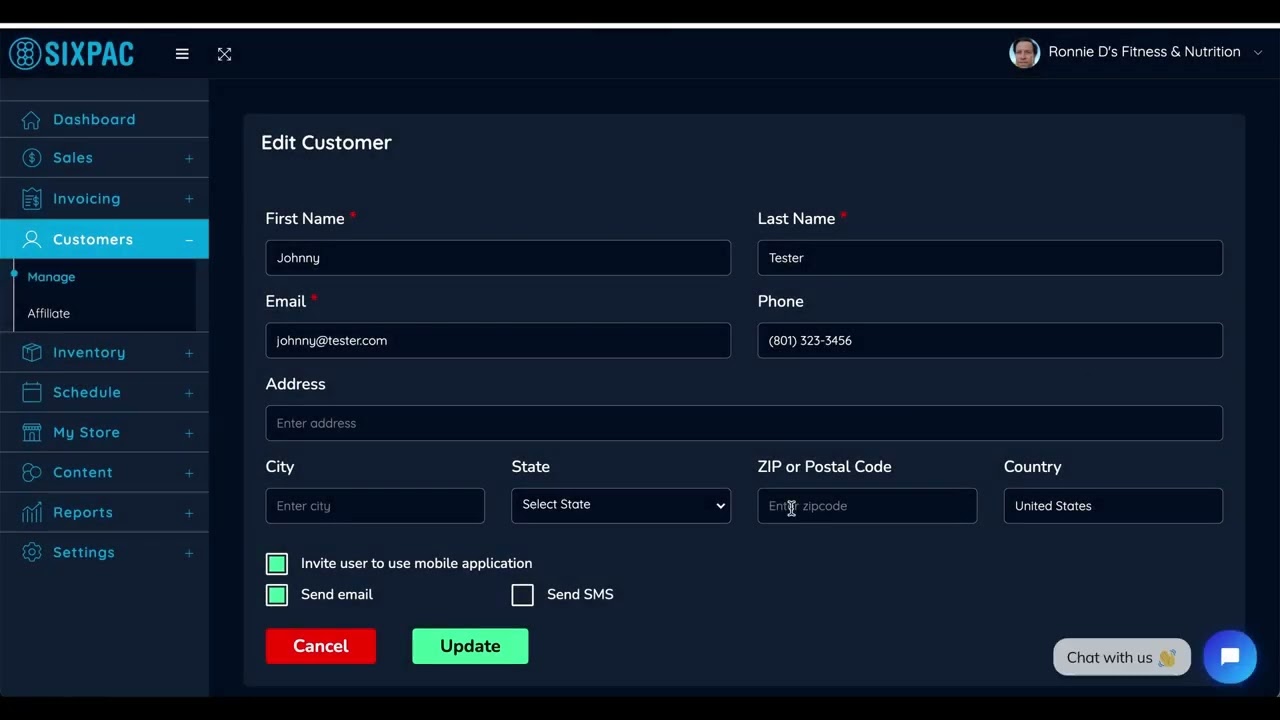
Task: Click the Email input field
Action: pos(498,340)
